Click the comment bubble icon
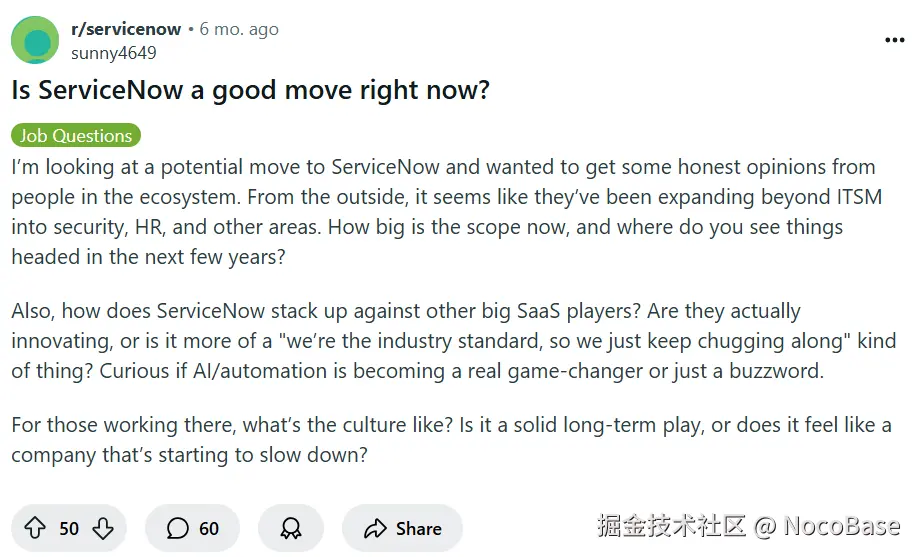The image size is (918, 557). coord(178,528)
